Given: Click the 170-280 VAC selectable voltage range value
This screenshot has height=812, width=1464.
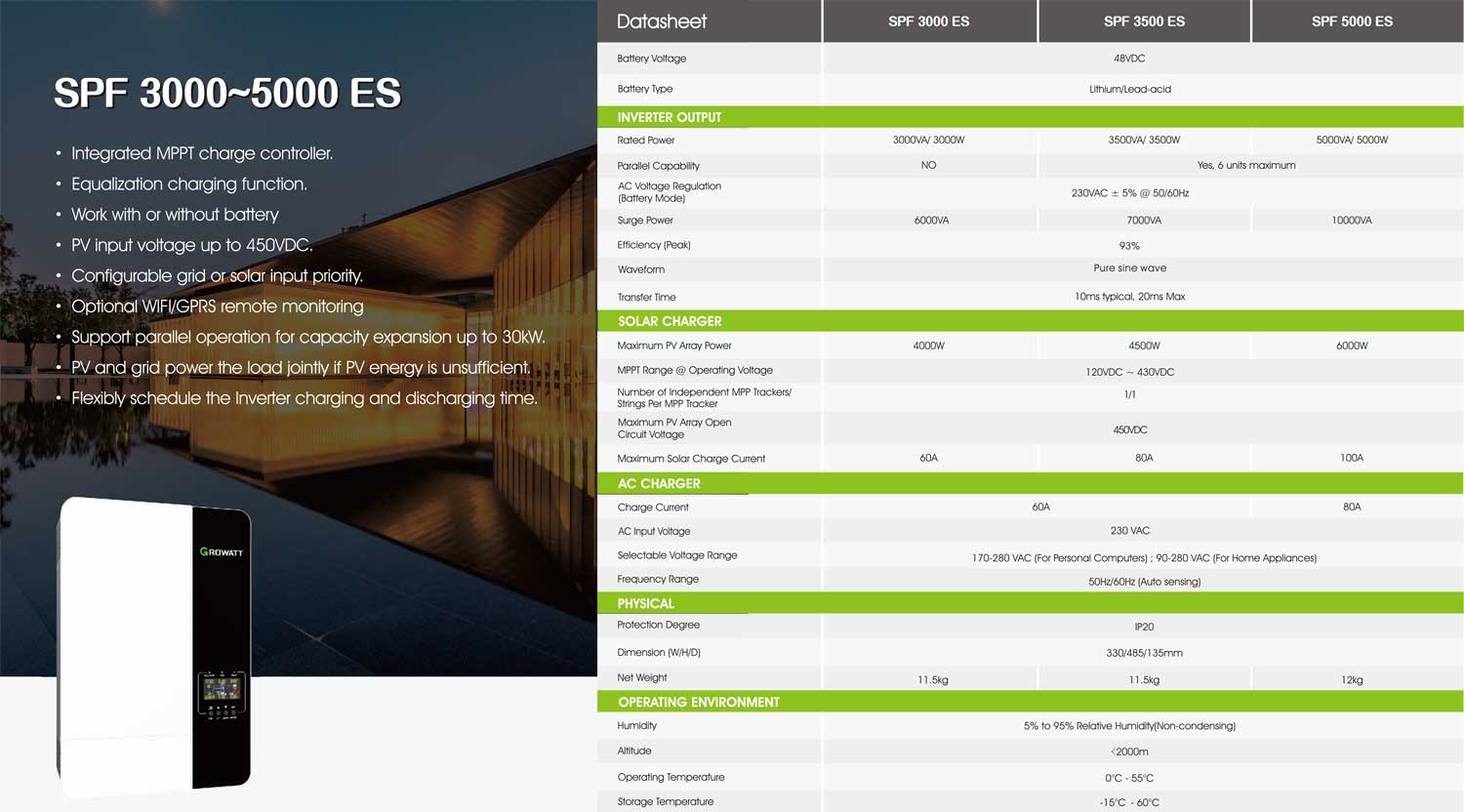Looking at the screenshot, I should [1144, 558].
